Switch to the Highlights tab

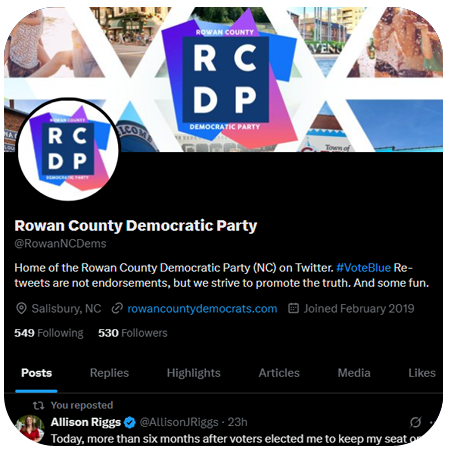click(x=194, y=373)
